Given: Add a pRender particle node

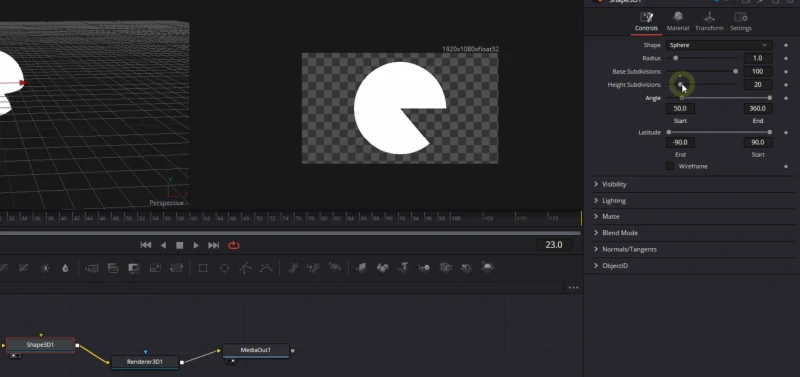Looking at the screenshot, I should click(335, 267).
